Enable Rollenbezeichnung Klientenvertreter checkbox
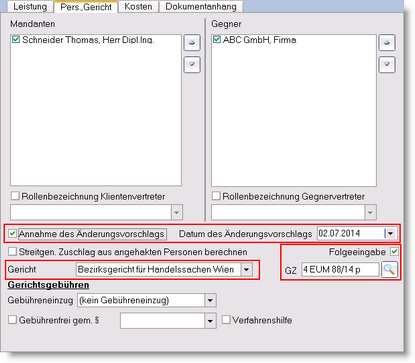 [15, 196]
